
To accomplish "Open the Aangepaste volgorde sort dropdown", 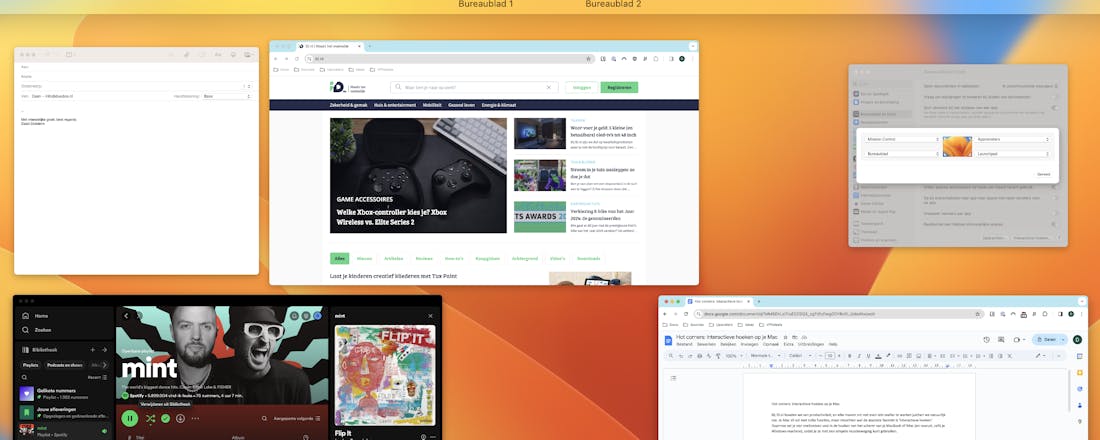I will click(297, 418).
